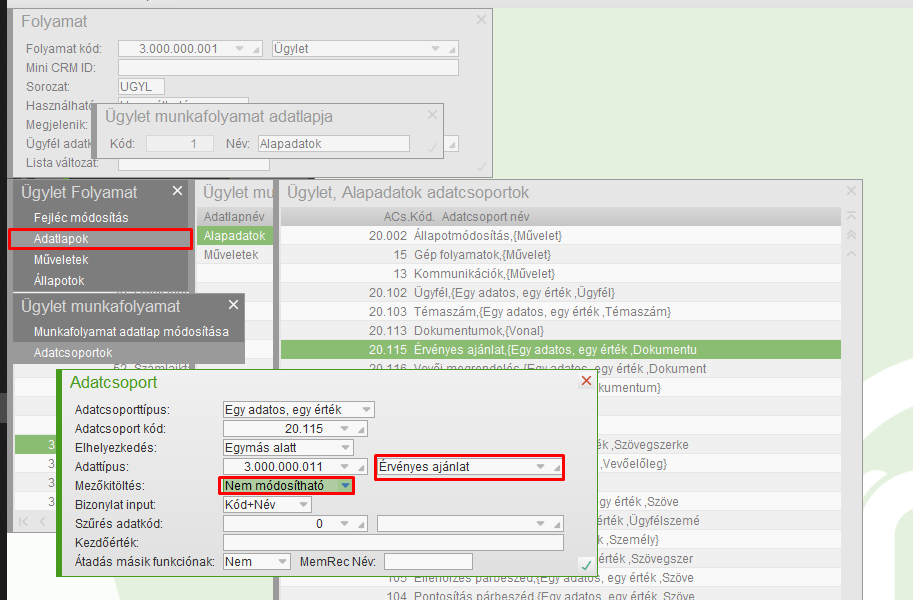Go to previous record in bottom-left navigator
Image resolution: width=913 pixels, height=600 pixels.
point(43,521)
